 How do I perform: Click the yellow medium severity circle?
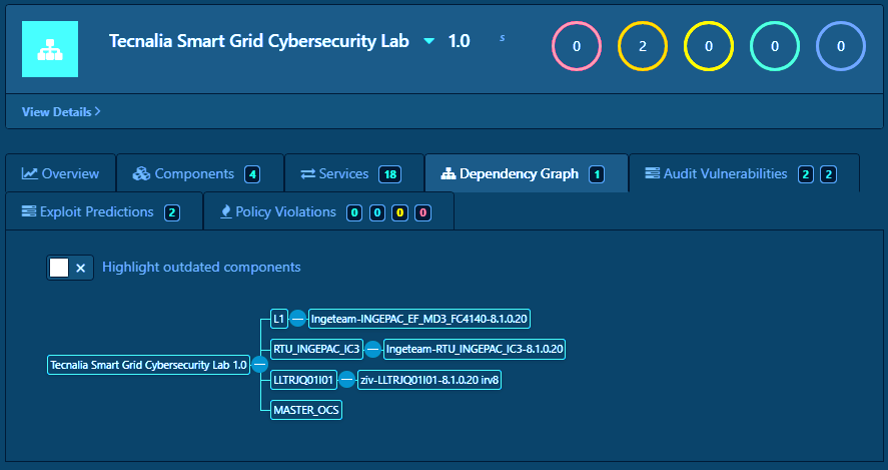(x=708, y=46)
